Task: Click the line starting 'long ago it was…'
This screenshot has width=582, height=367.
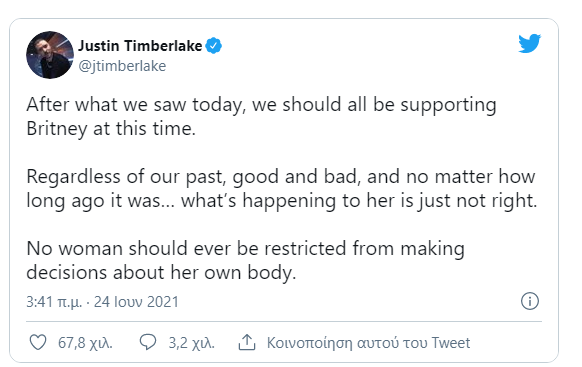Action: pyautogui.click(x=282, y=201)
